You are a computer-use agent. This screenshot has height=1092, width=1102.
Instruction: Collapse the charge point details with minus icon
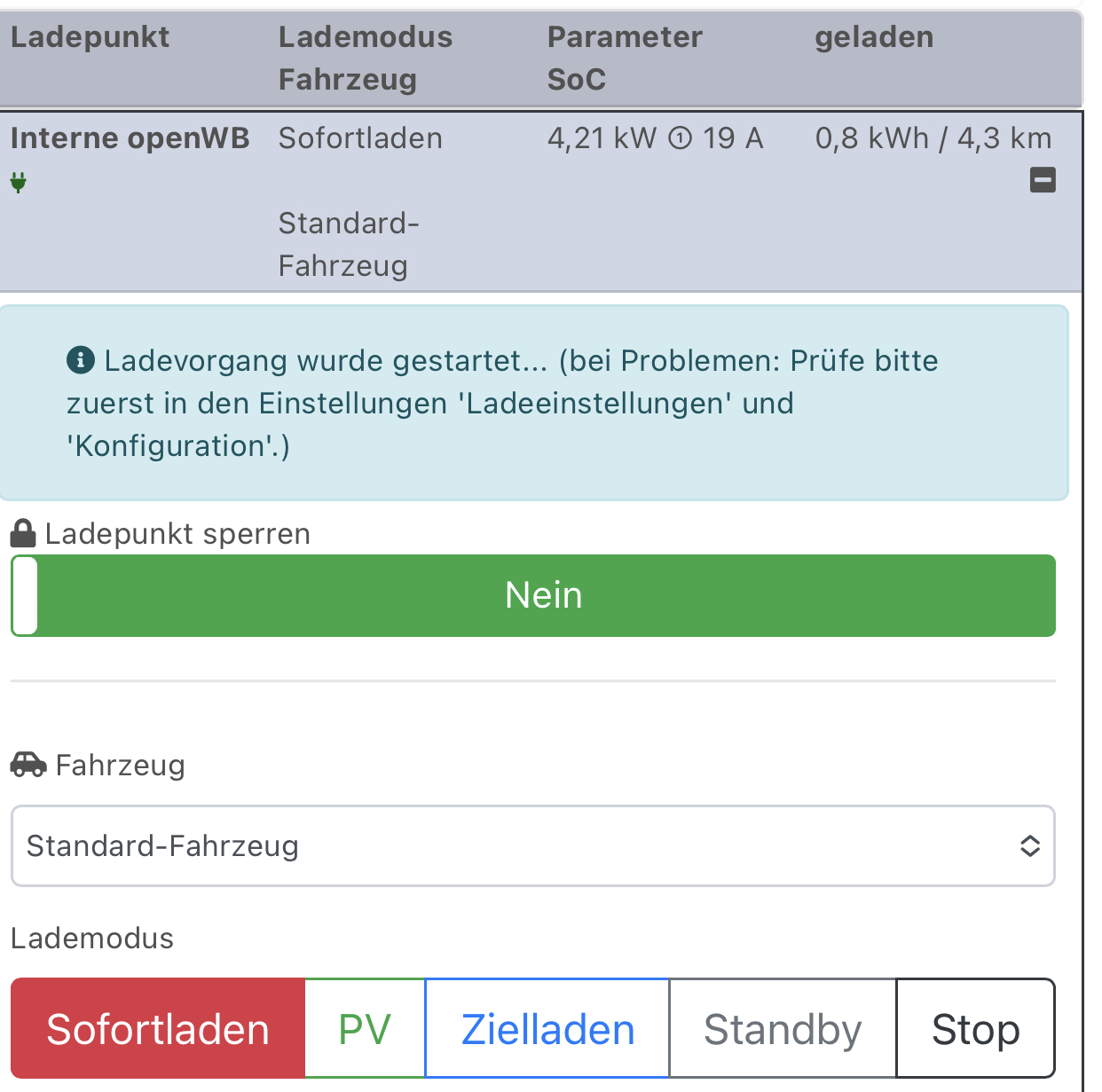[1043, 180]
